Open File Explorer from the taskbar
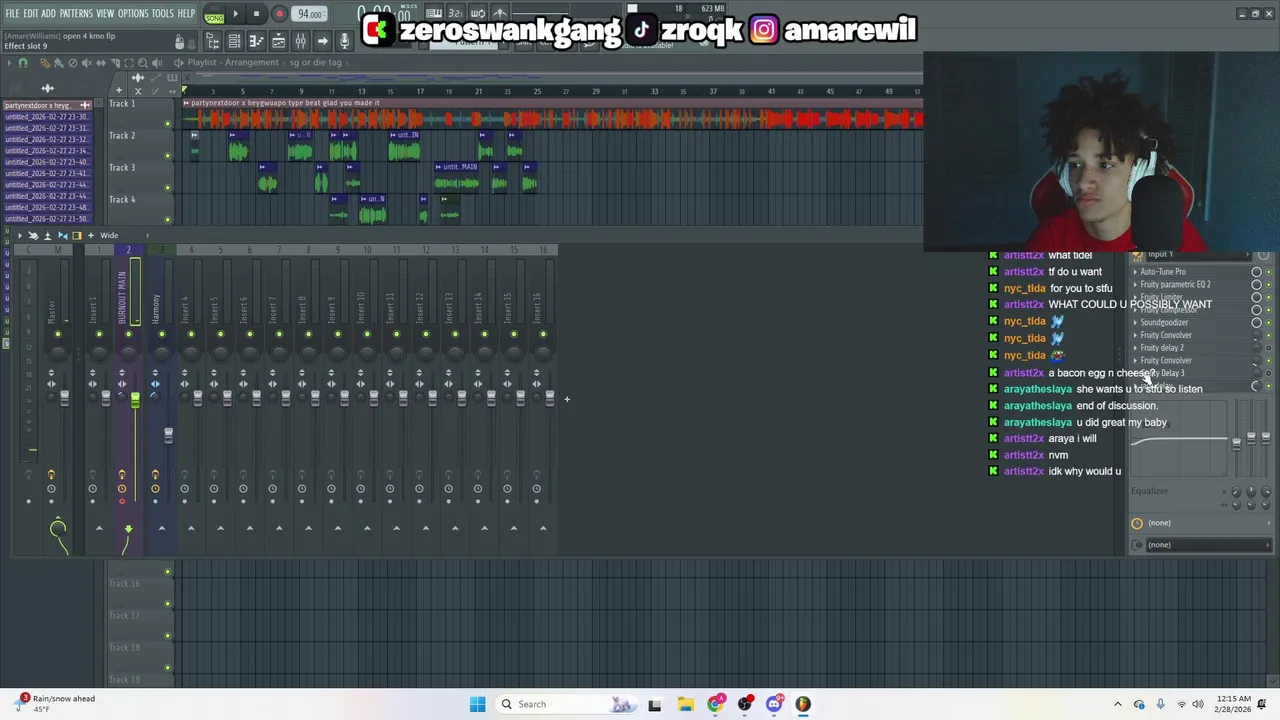This screenshot has height=720, width=1280. (685, 704)
